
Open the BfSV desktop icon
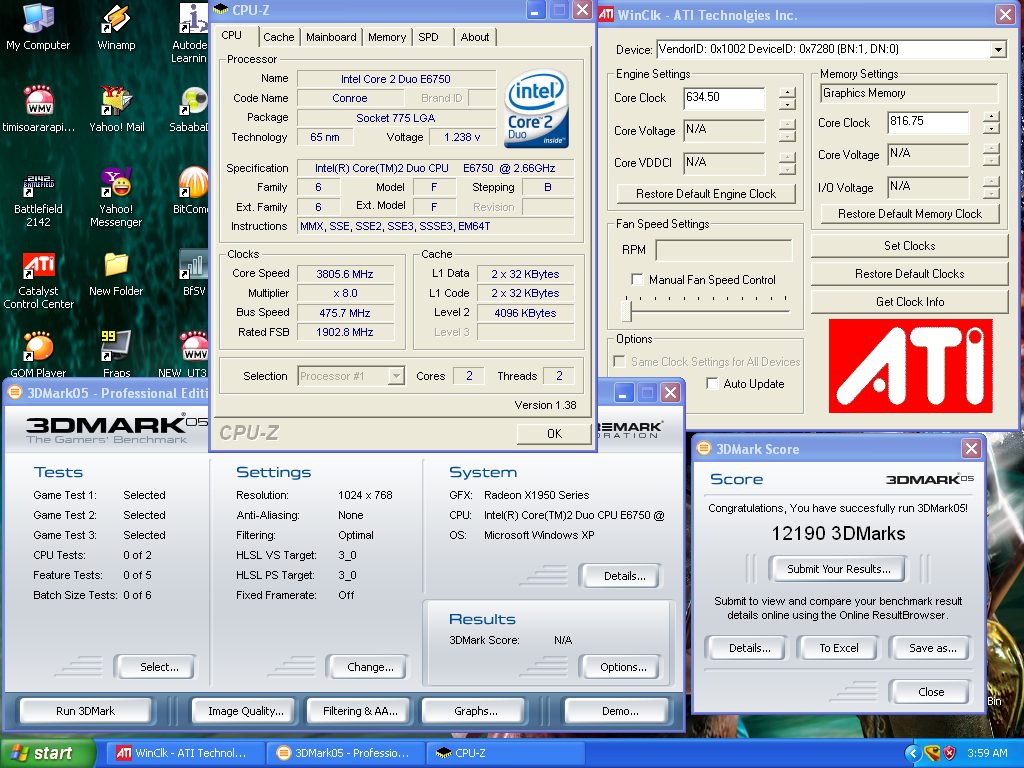(x=193, y=273)
